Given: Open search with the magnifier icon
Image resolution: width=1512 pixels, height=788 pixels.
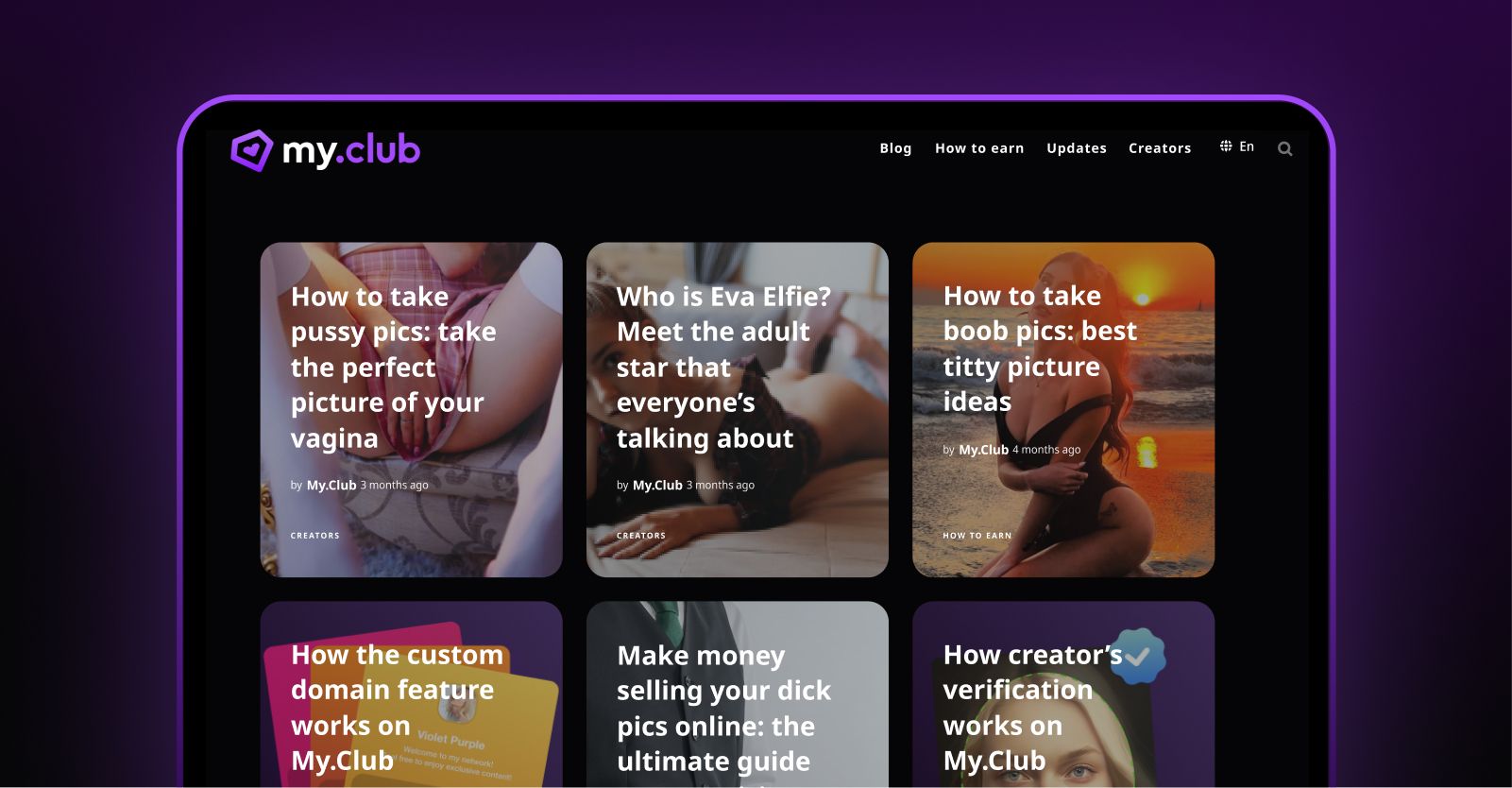Looking at the screenshot, I should coord(1284,148).
